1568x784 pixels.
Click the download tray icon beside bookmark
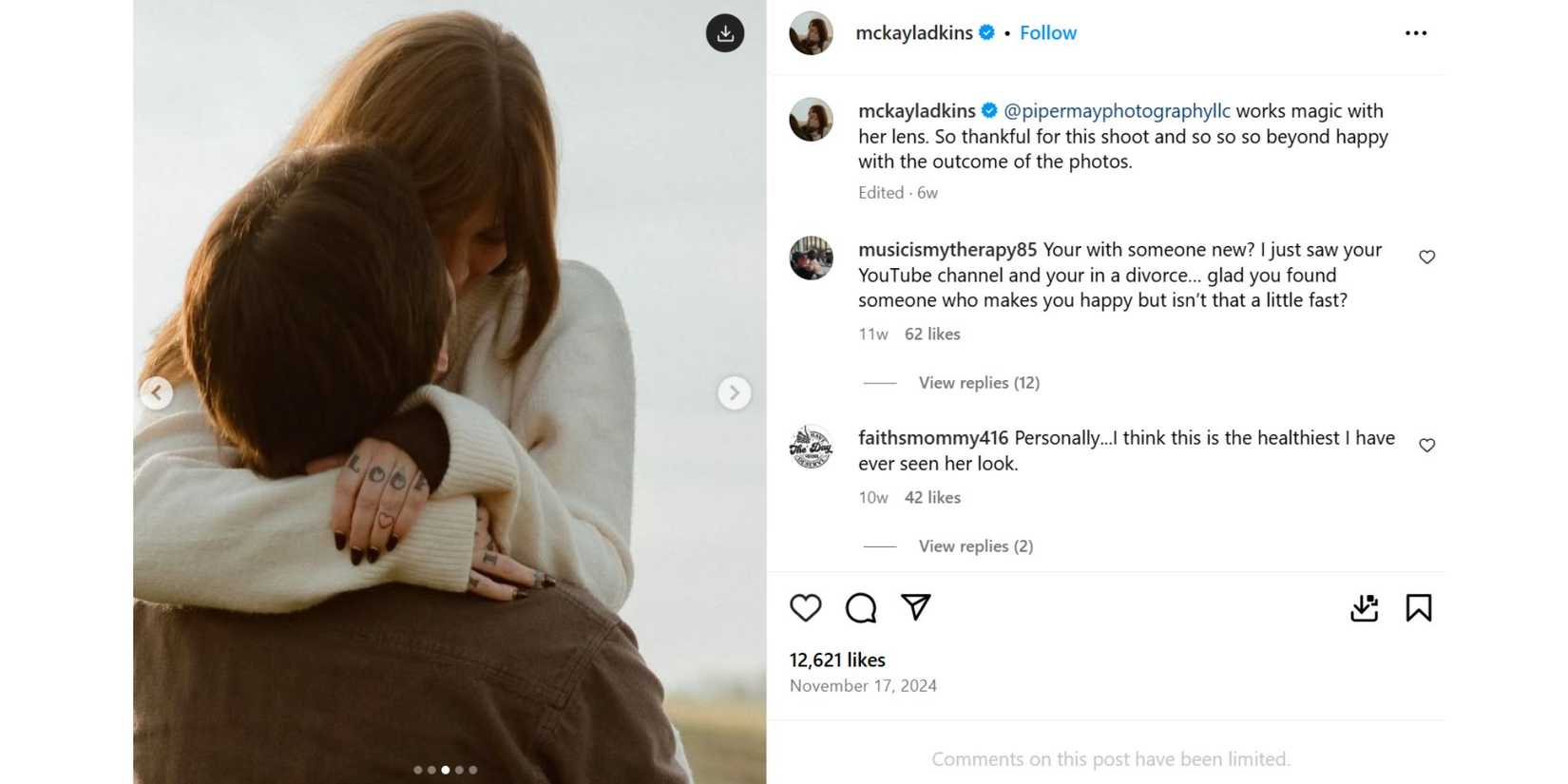(1365, 607)
